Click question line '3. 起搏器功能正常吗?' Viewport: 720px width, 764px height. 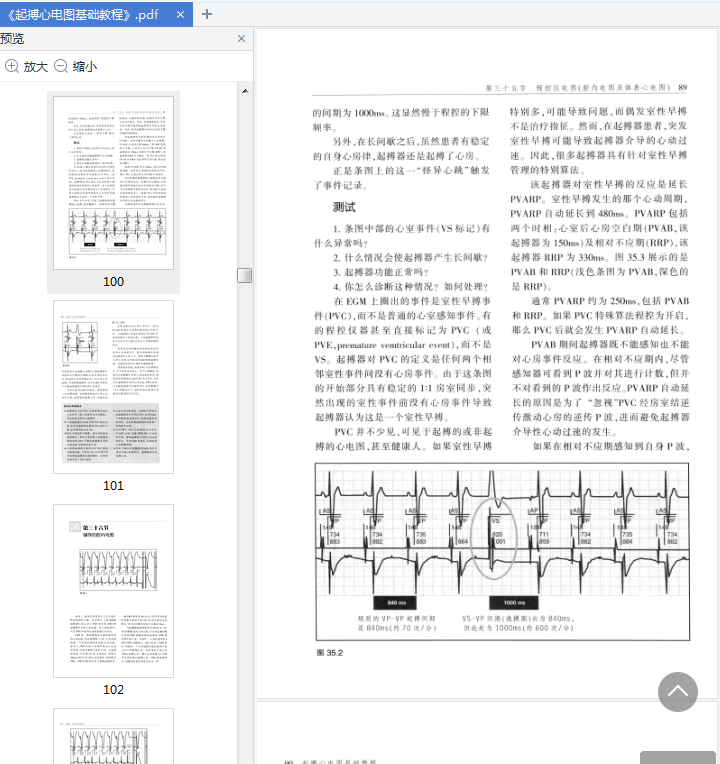[381, 272]
